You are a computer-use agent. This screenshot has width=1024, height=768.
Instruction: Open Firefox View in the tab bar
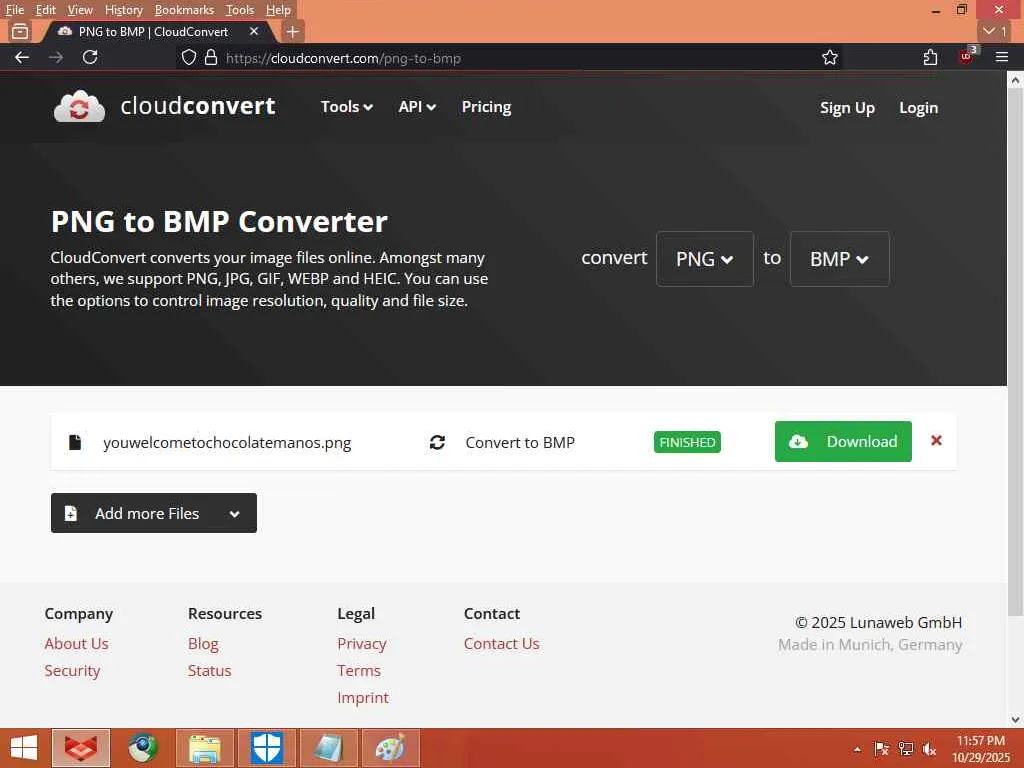[20, 31]
